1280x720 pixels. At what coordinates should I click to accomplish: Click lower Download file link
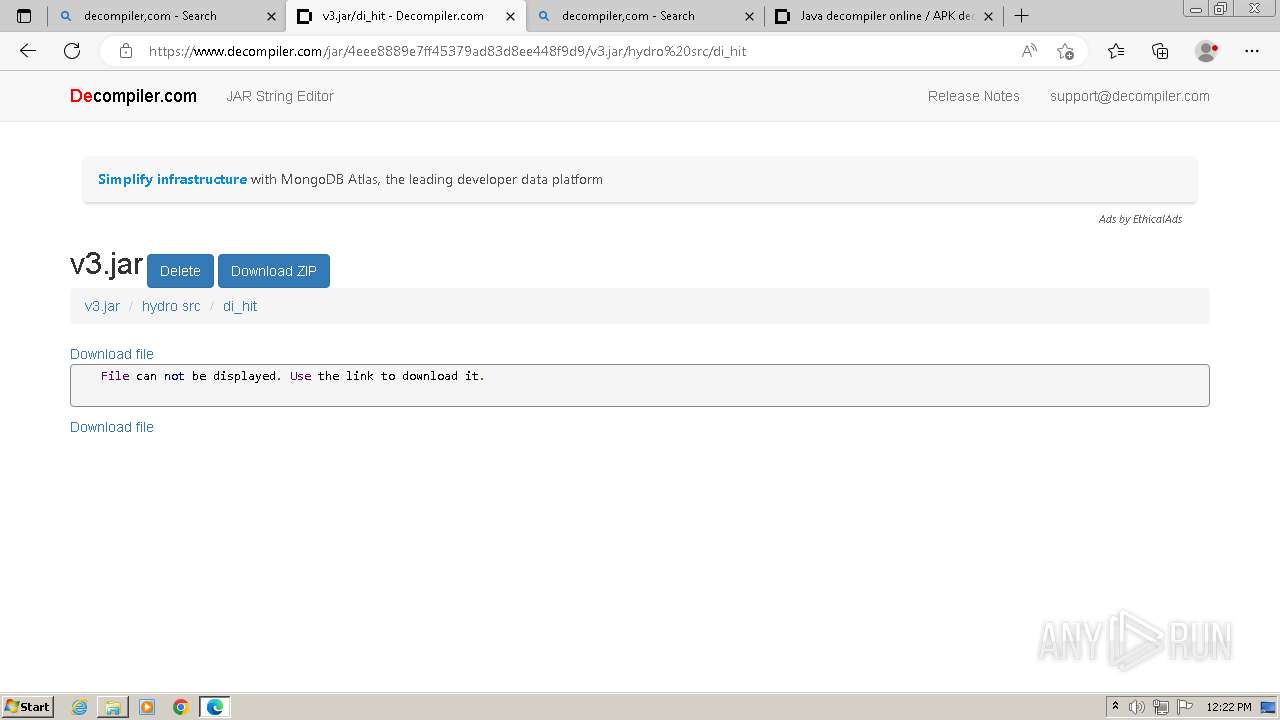pos(112,427)
